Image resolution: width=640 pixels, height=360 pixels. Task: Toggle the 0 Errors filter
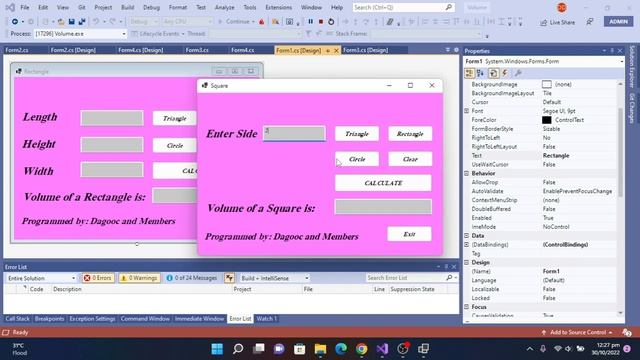(98, 278)
